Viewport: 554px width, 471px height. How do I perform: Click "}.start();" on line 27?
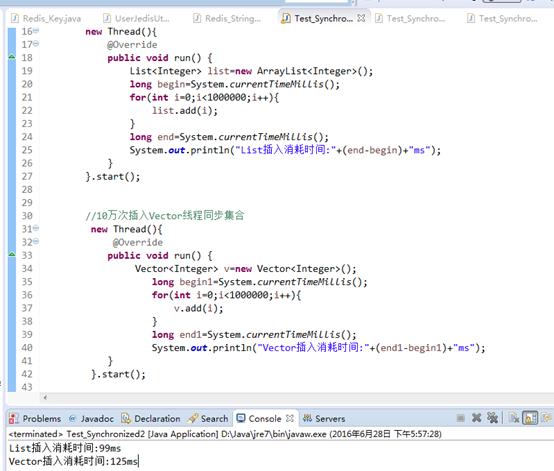(113, 177)
